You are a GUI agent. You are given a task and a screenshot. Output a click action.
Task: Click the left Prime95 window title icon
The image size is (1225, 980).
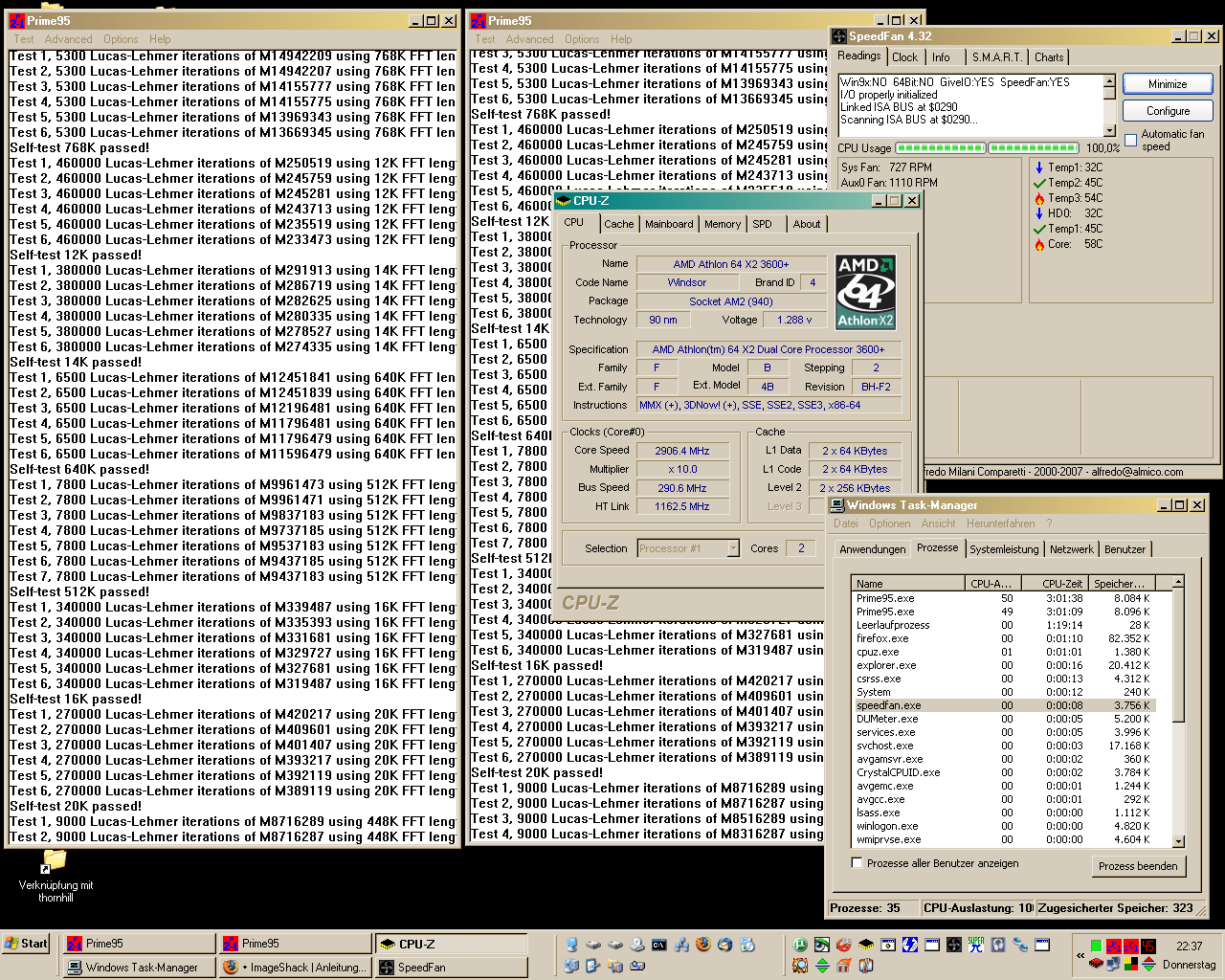click(x=16, y=21)
